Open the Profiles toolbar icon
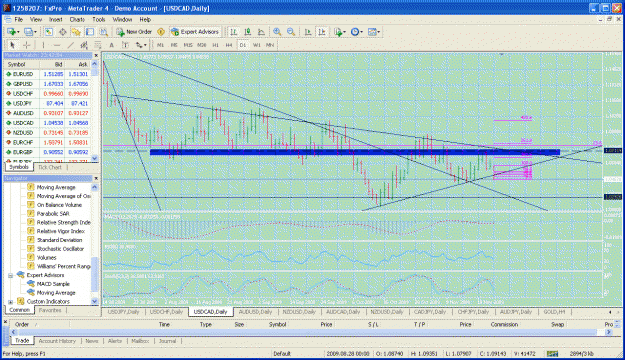Screen dimensions: 625x360 30,32
